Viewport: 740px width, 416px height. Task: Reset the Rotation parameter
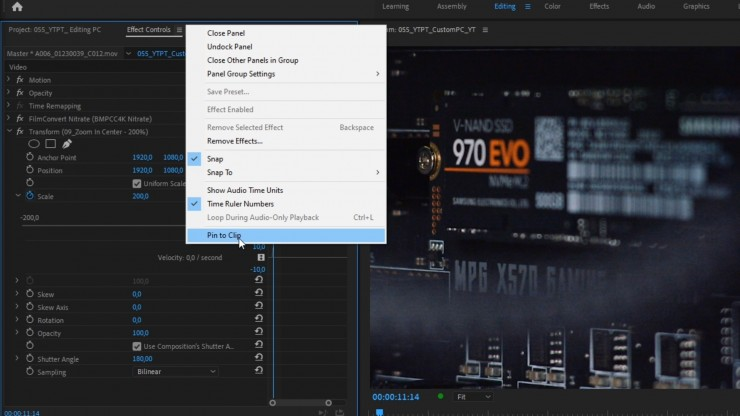pos(259,319)
